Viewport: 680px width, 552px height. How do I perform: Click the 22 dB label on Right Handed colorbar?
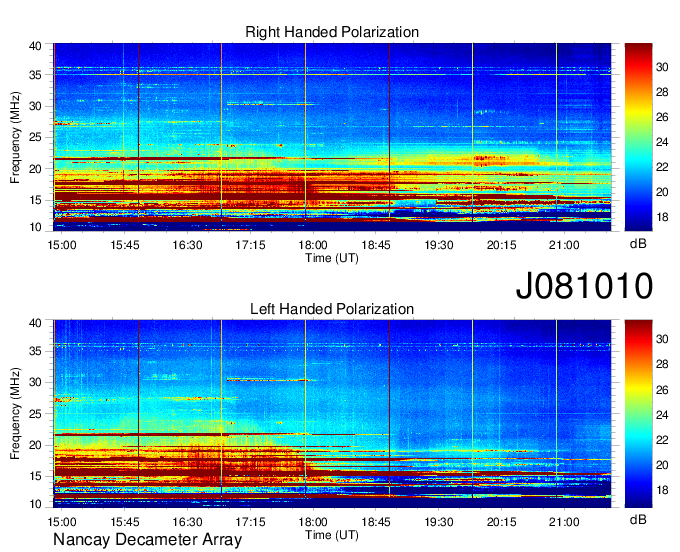(662, 167)
